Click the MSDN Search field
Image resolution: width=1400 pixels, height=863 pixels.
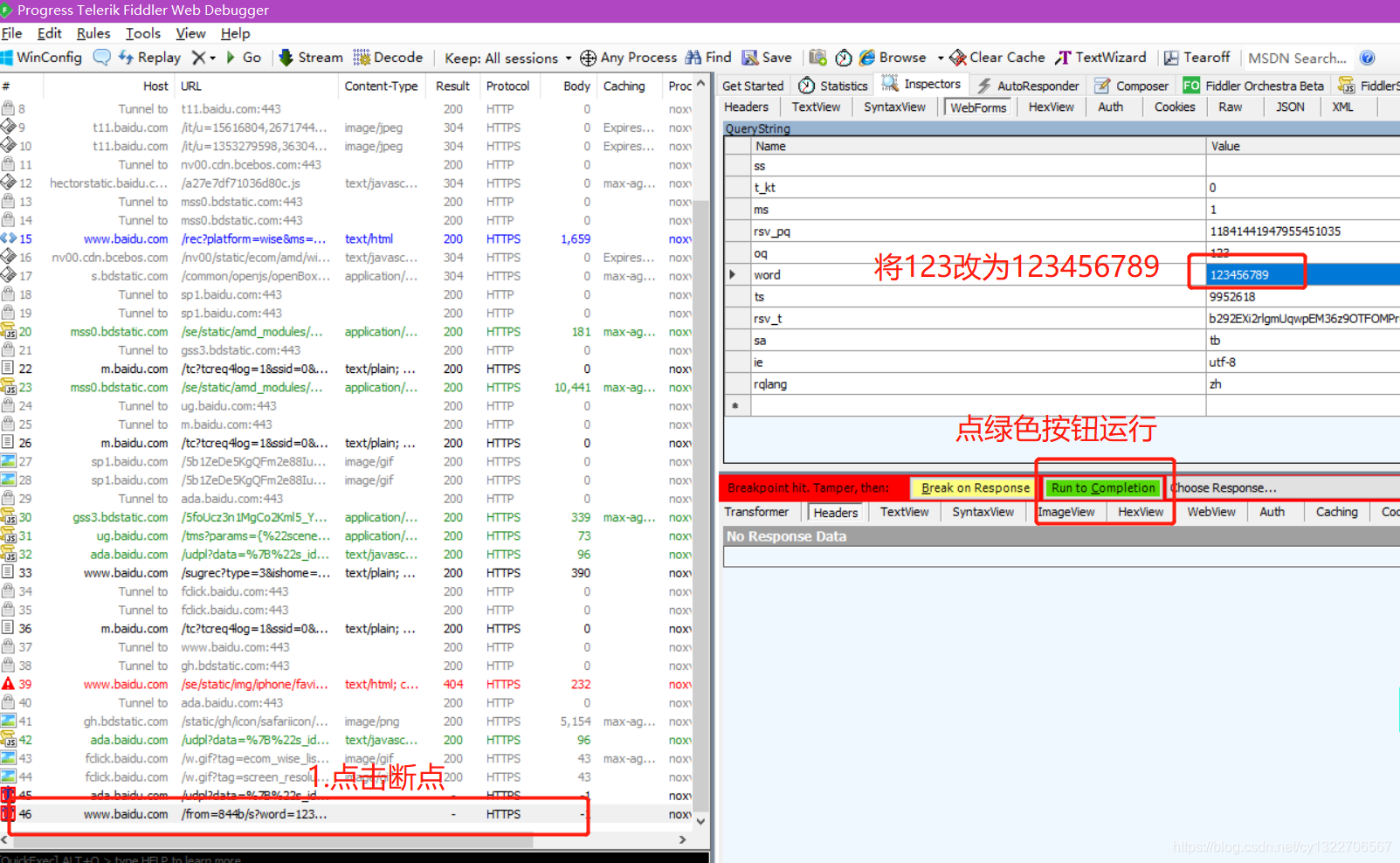(x=1297, y=58)
